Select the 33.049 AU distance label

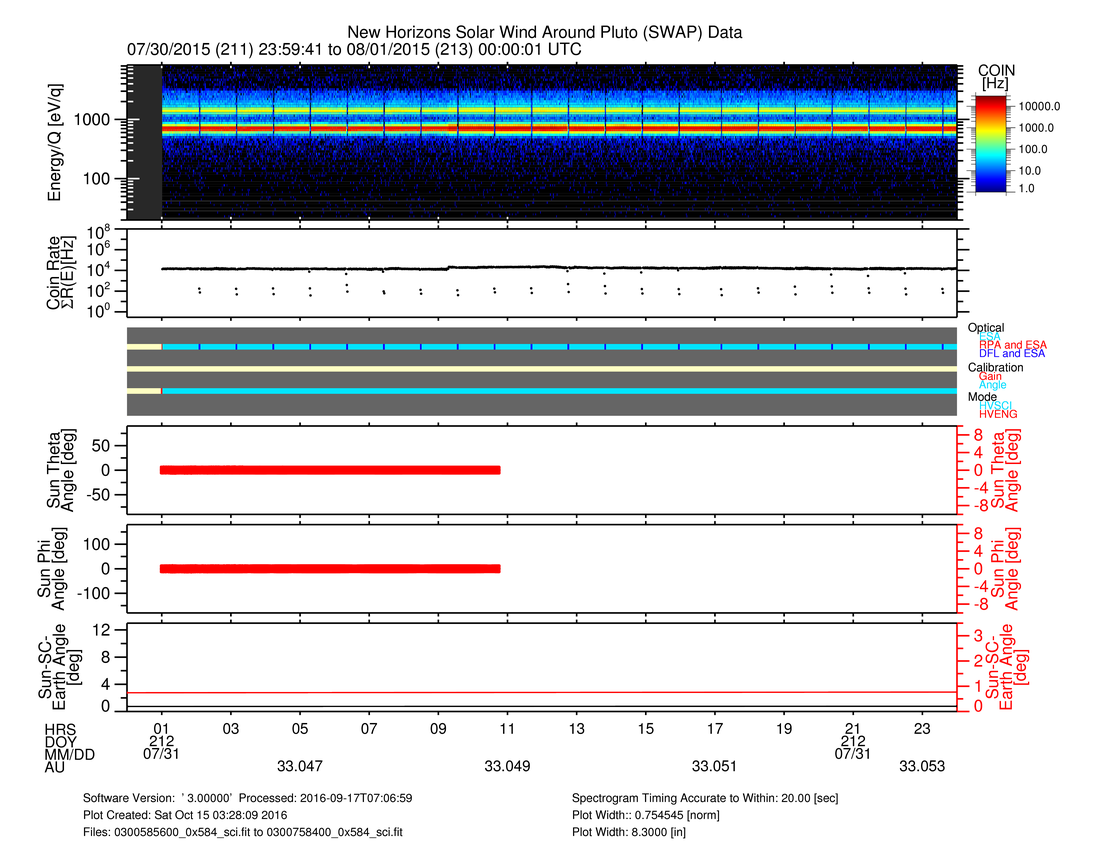507,766
